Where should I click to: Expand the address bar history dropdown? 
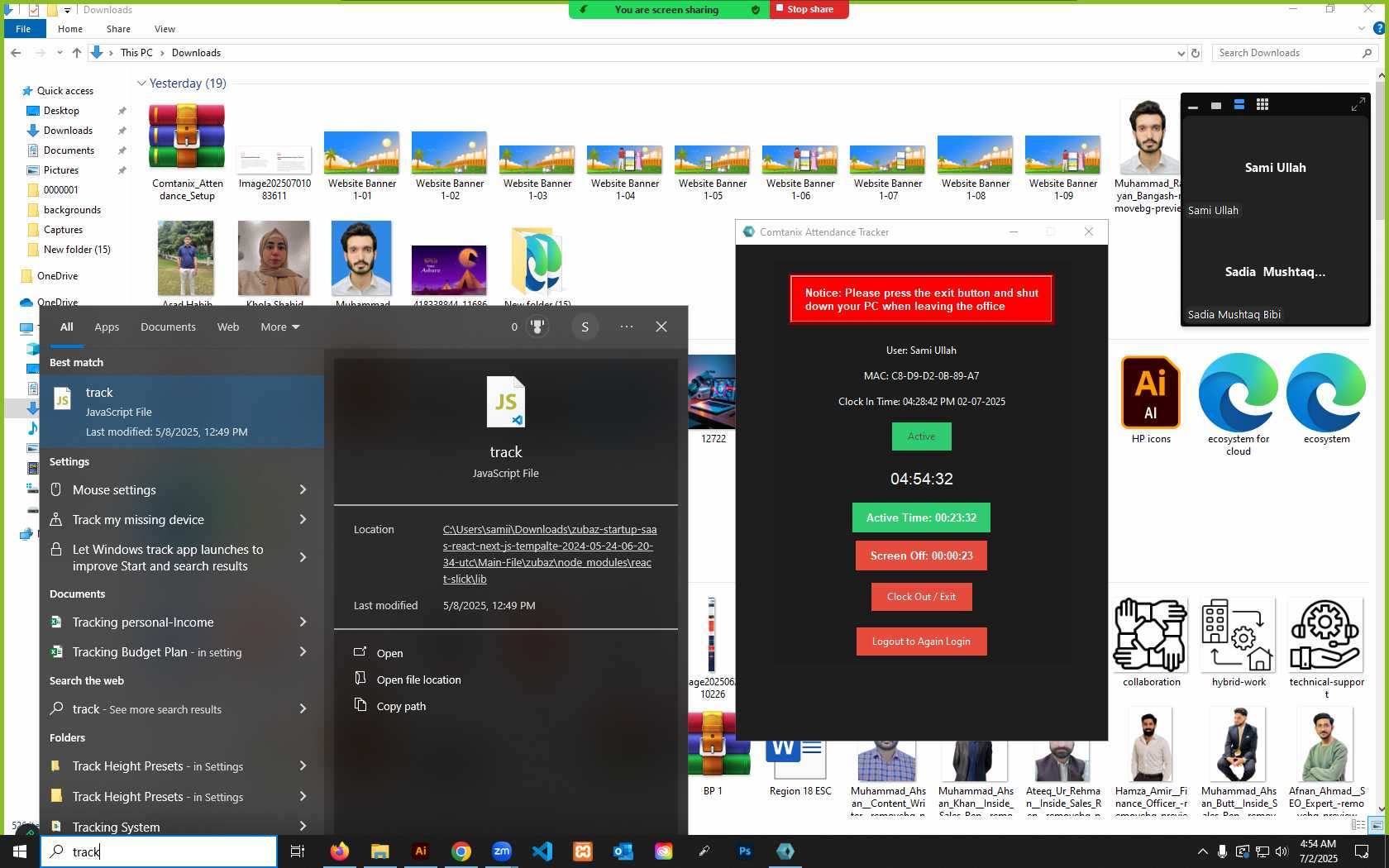(x=1181, y=53)
